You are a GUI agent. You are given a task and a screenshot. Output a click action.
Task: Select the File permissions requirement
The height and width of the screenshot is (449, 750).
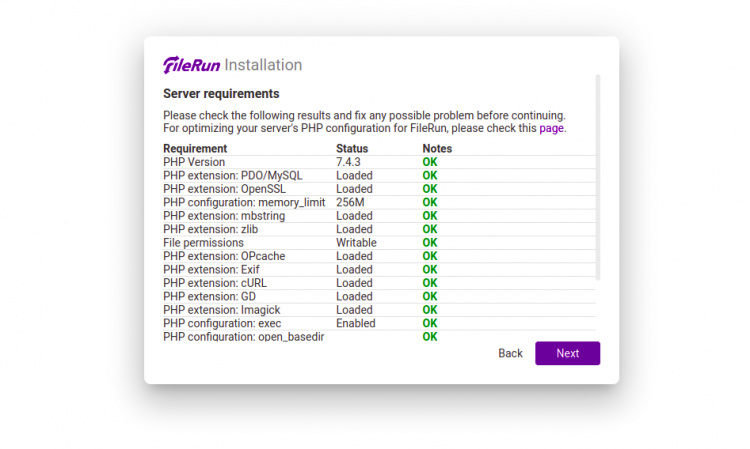click(203, 242)
